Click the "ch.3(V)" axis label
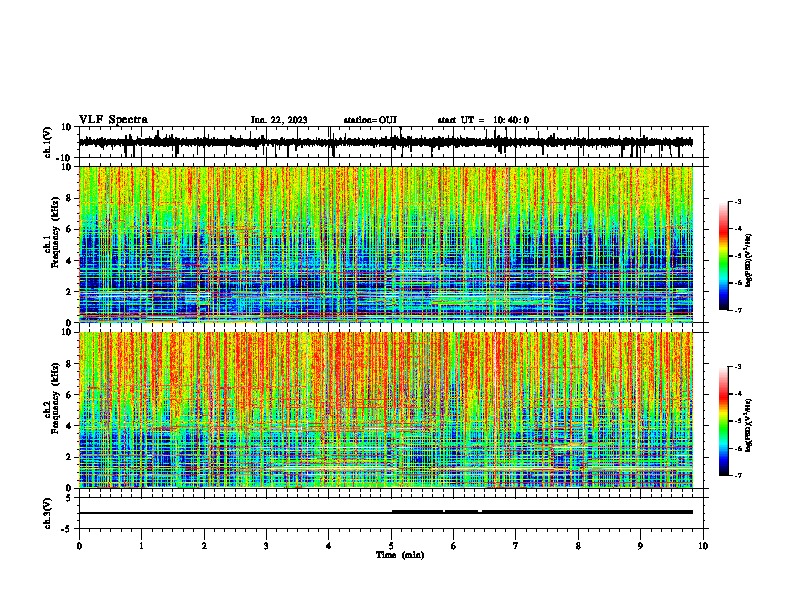Viewport: 792px width, 612px height. pyautogui.click(x=48, y=513)
